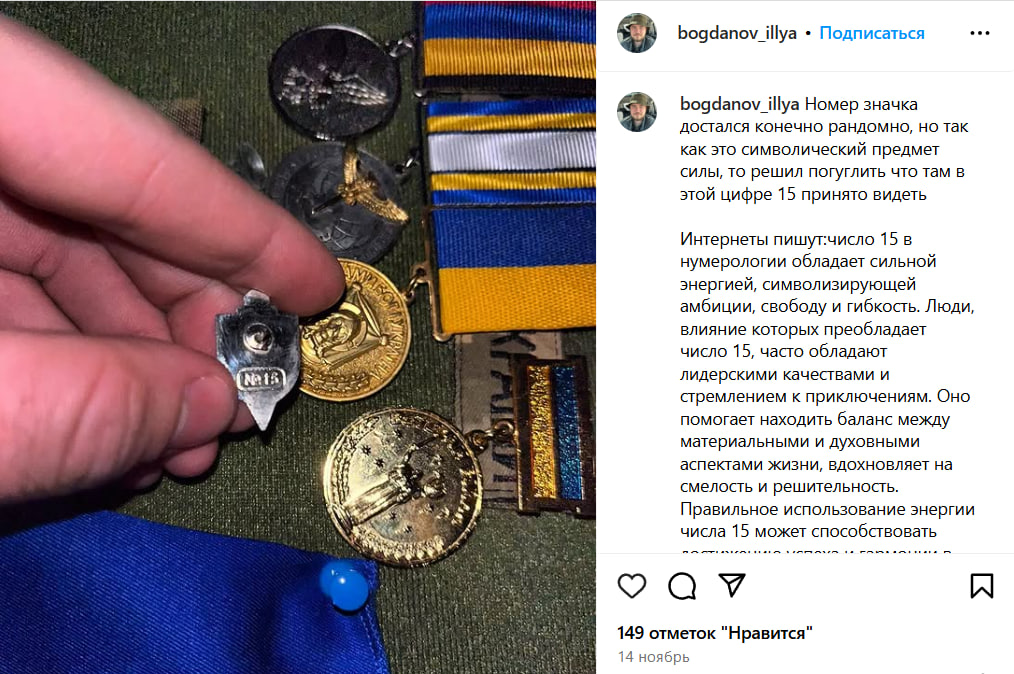Click the gold medal with fist emblem
The image size is (1014, 674).
coord(402,487)
